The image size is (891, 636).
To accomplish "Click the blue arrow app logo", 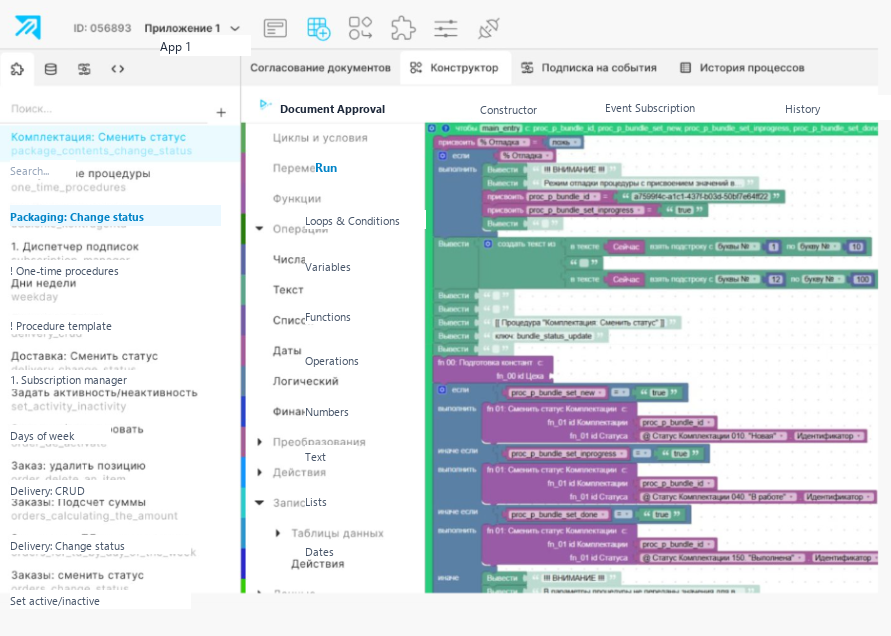I will (x=28, y=27).
